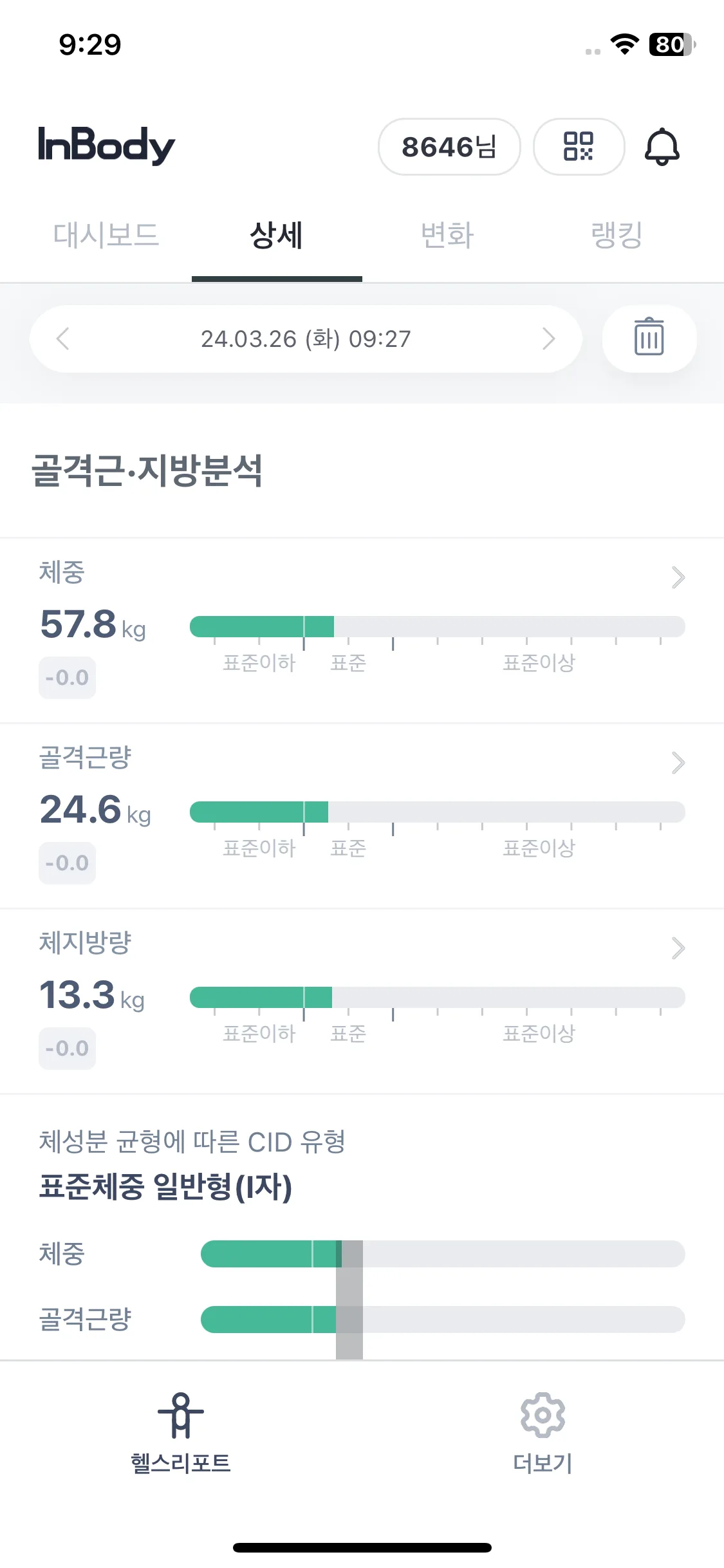Select the 24.03.26 (화) 09:27 date field

coord(306,339)
